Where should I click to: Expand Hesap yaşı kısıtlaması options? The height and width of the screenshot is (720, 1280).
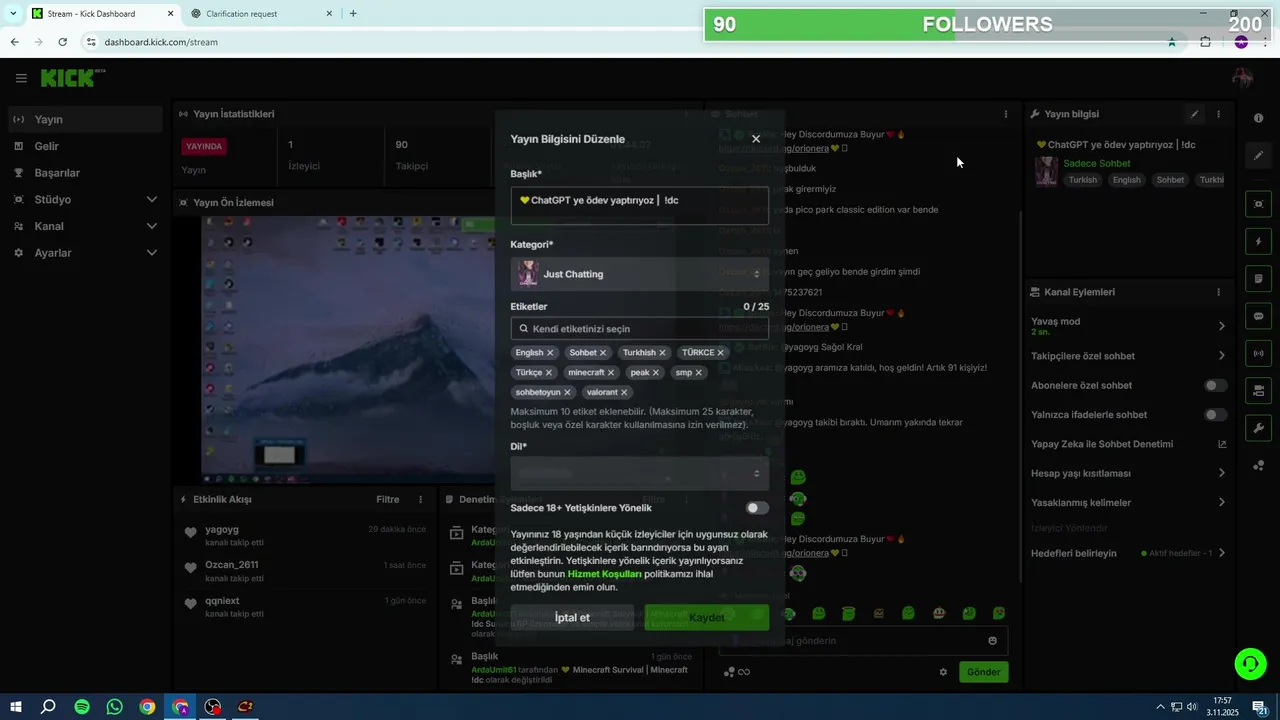click(x=1128, y=473)
